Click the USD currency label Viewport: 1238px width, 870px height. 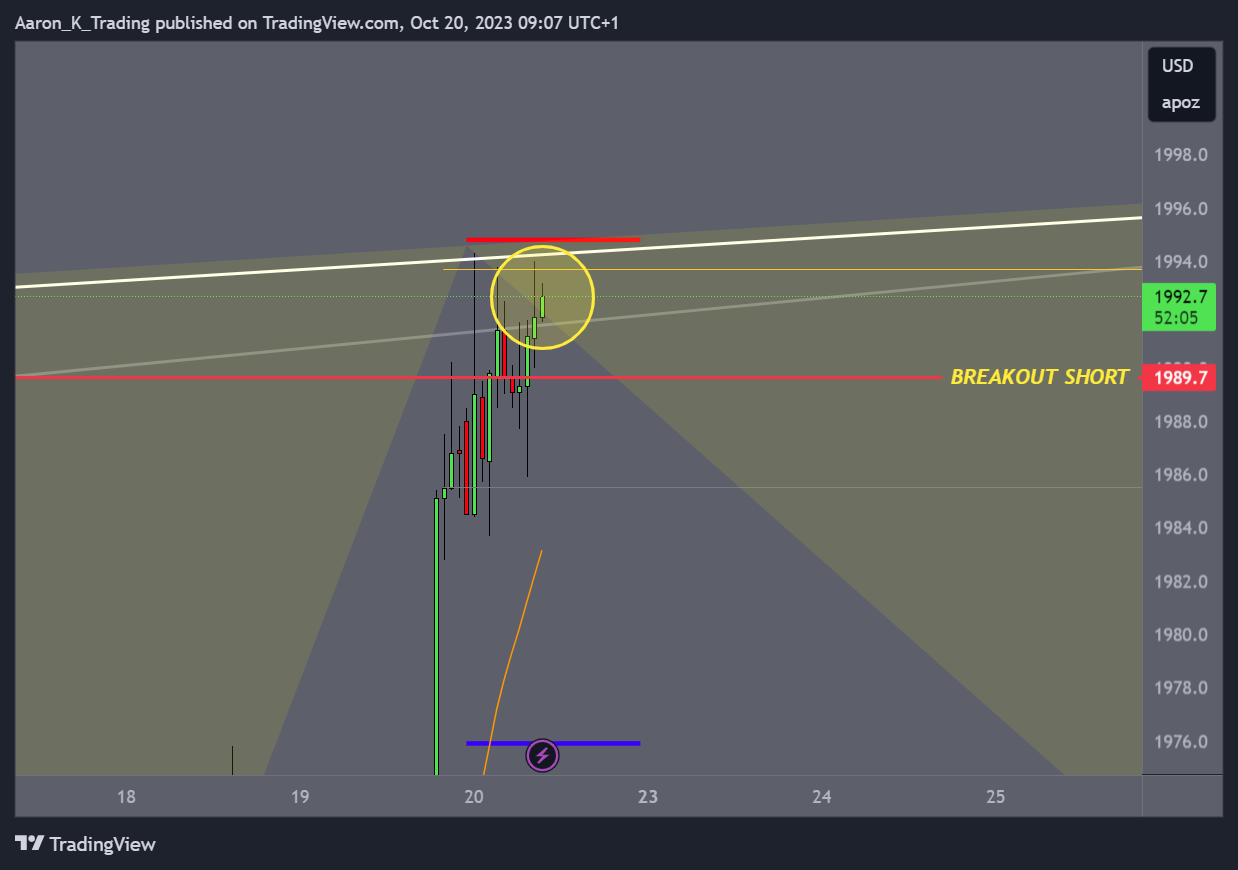[1177, 66]
